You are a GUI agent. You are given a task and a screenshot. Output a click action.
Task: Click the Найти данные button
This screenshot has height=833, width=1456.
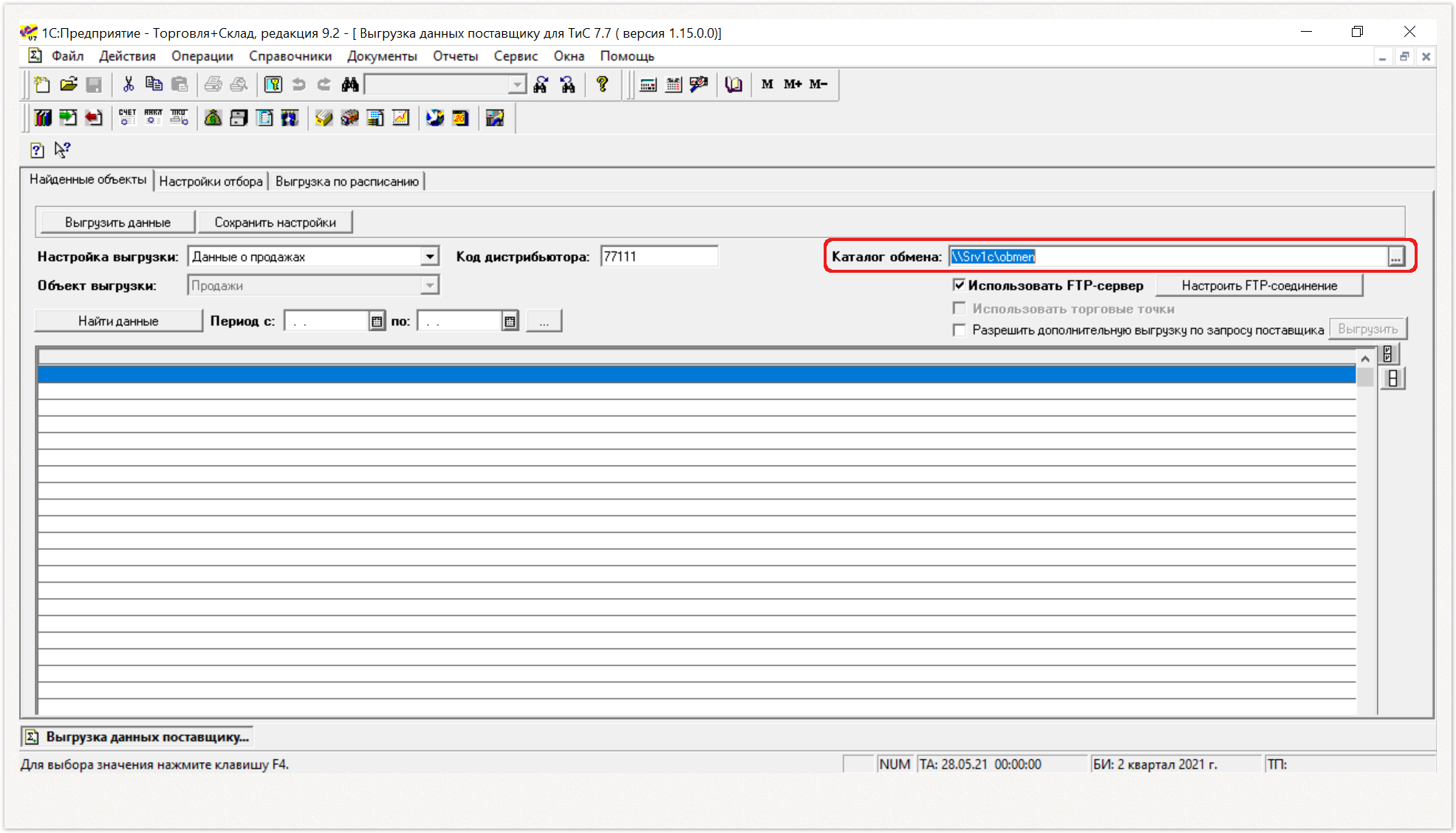[x=118, y=321]
